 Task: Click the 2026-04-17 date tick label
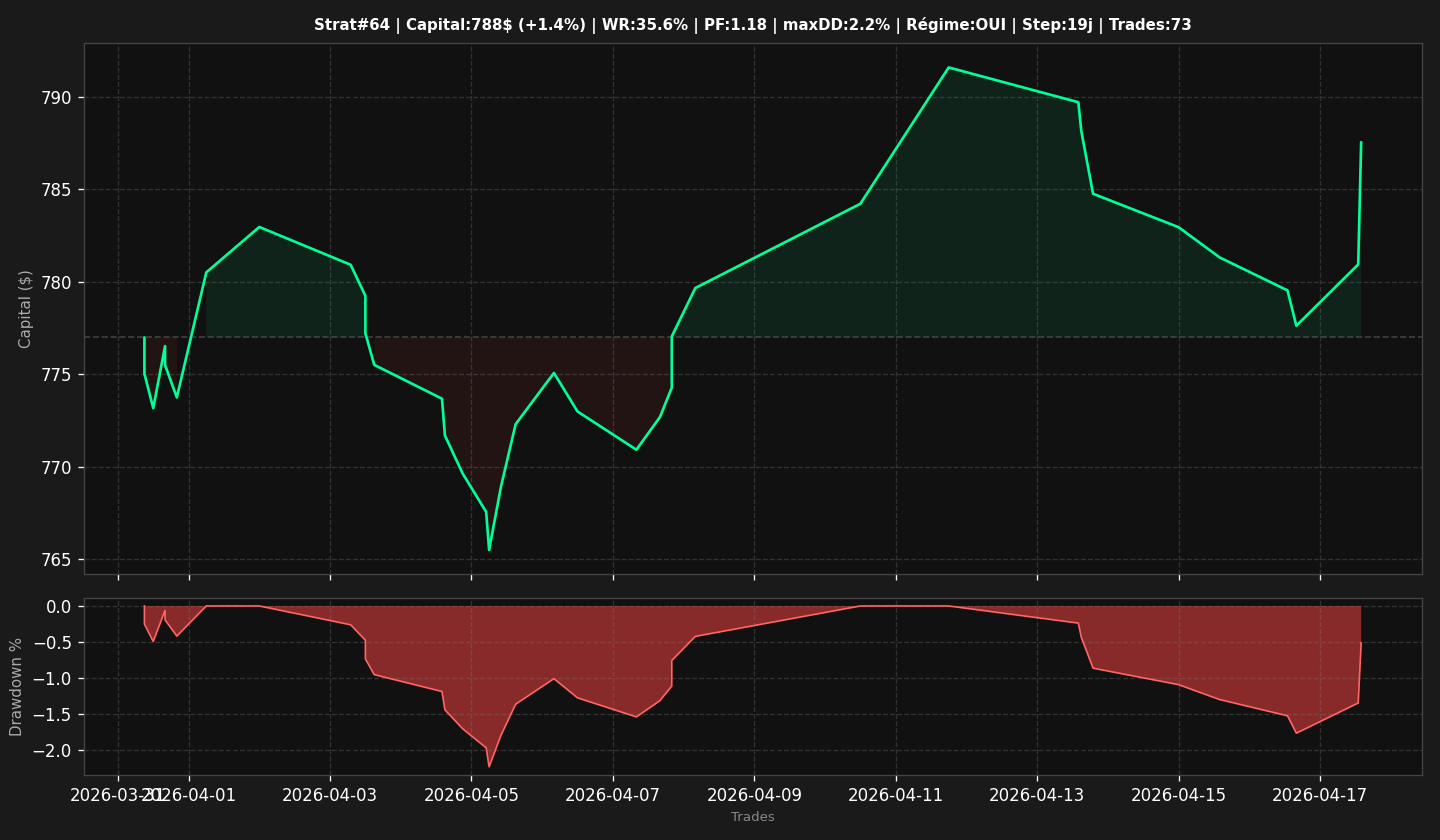point(1320,795)
